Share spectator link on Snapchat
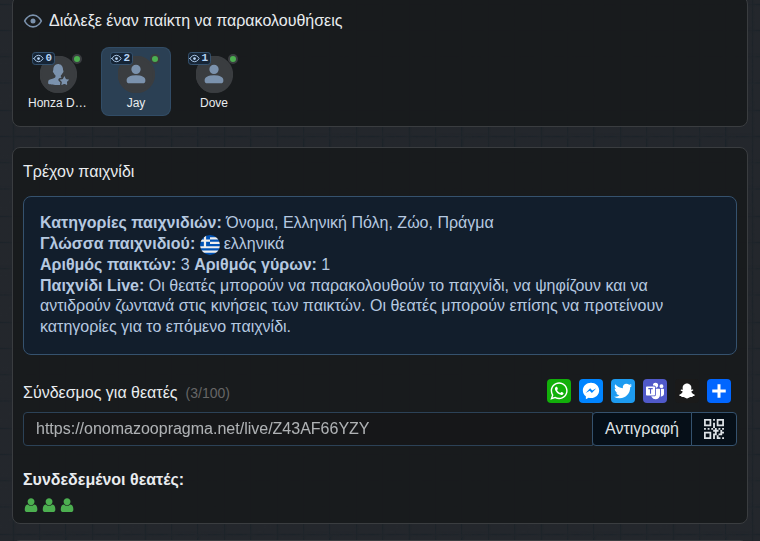760x541 pixels. point(687,391)
